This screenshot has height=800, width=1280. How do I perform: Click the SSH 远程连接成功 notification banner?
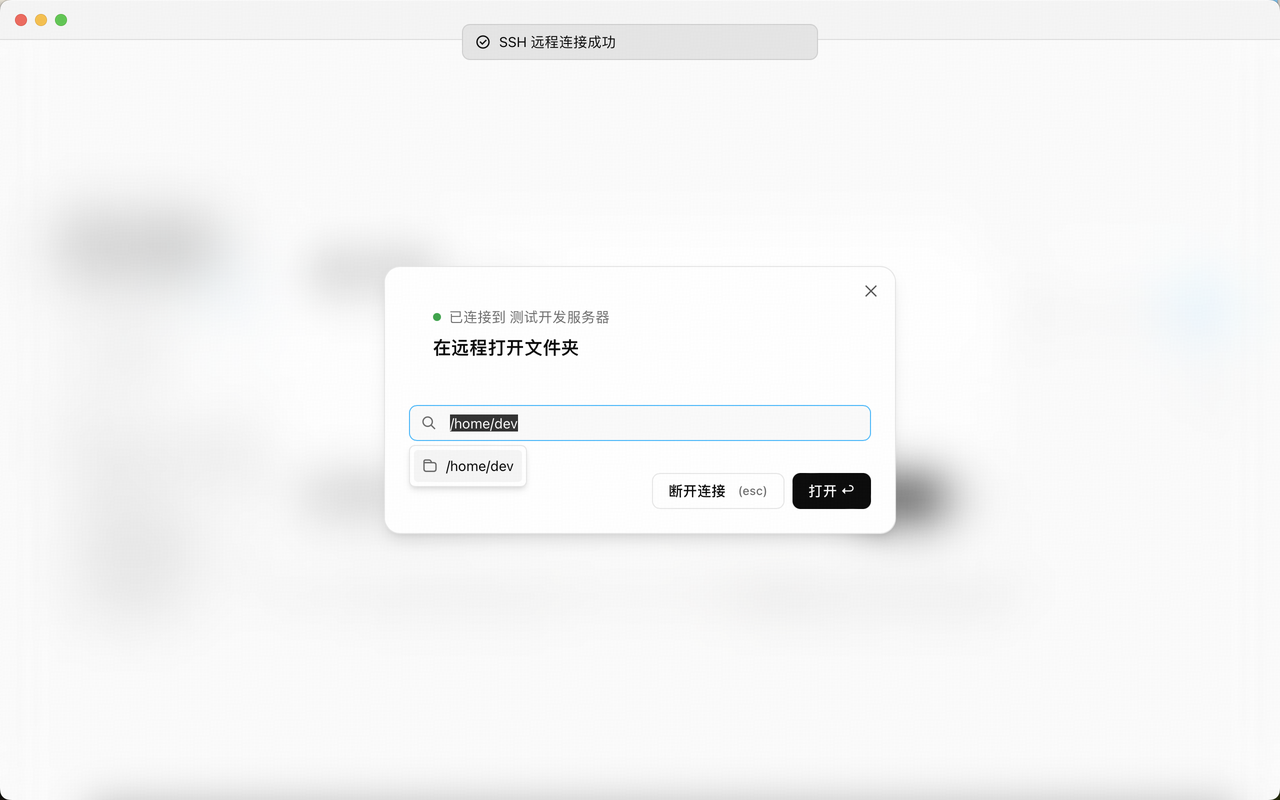(x=640, y=42)
